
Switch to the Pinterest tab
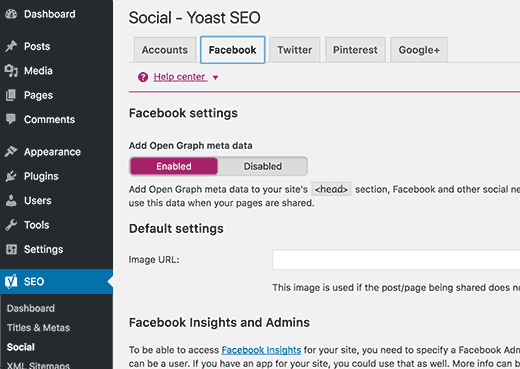point(355,50)
